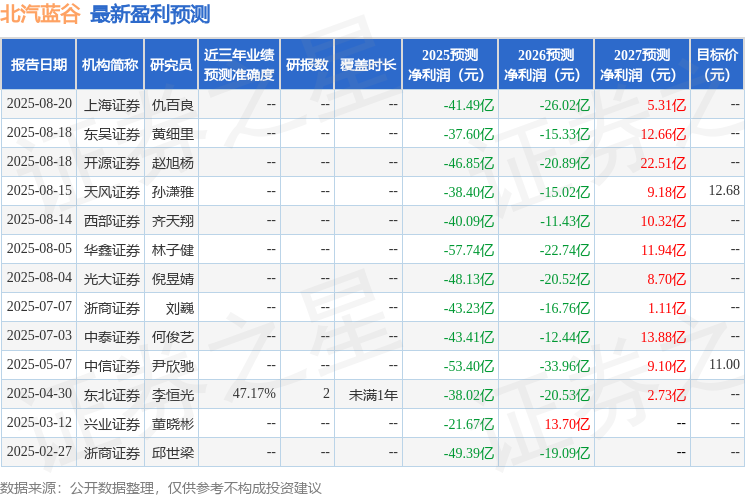Click 光大证券 institution cell

[112, 279]
